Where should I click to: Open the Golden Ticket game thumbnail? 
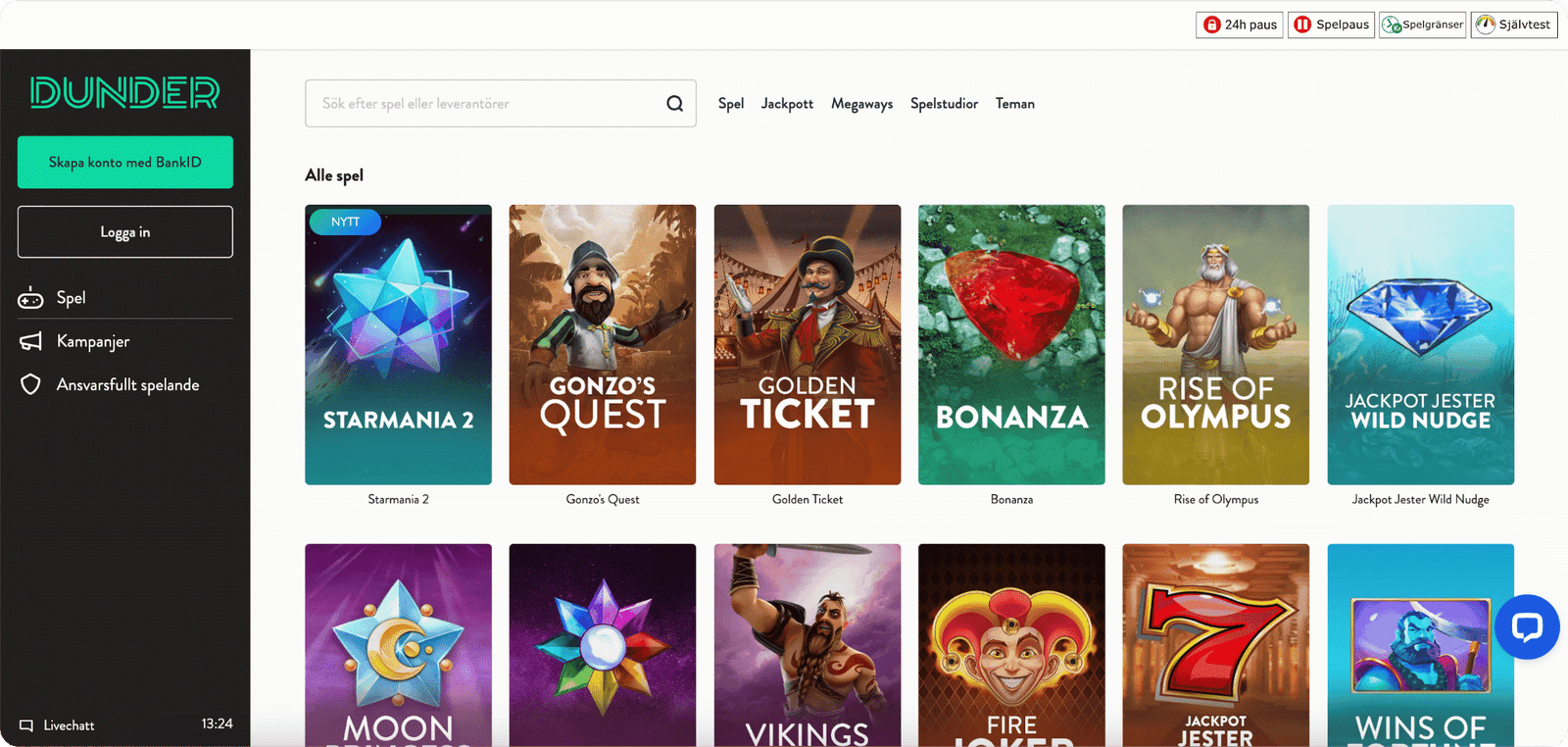808,344
